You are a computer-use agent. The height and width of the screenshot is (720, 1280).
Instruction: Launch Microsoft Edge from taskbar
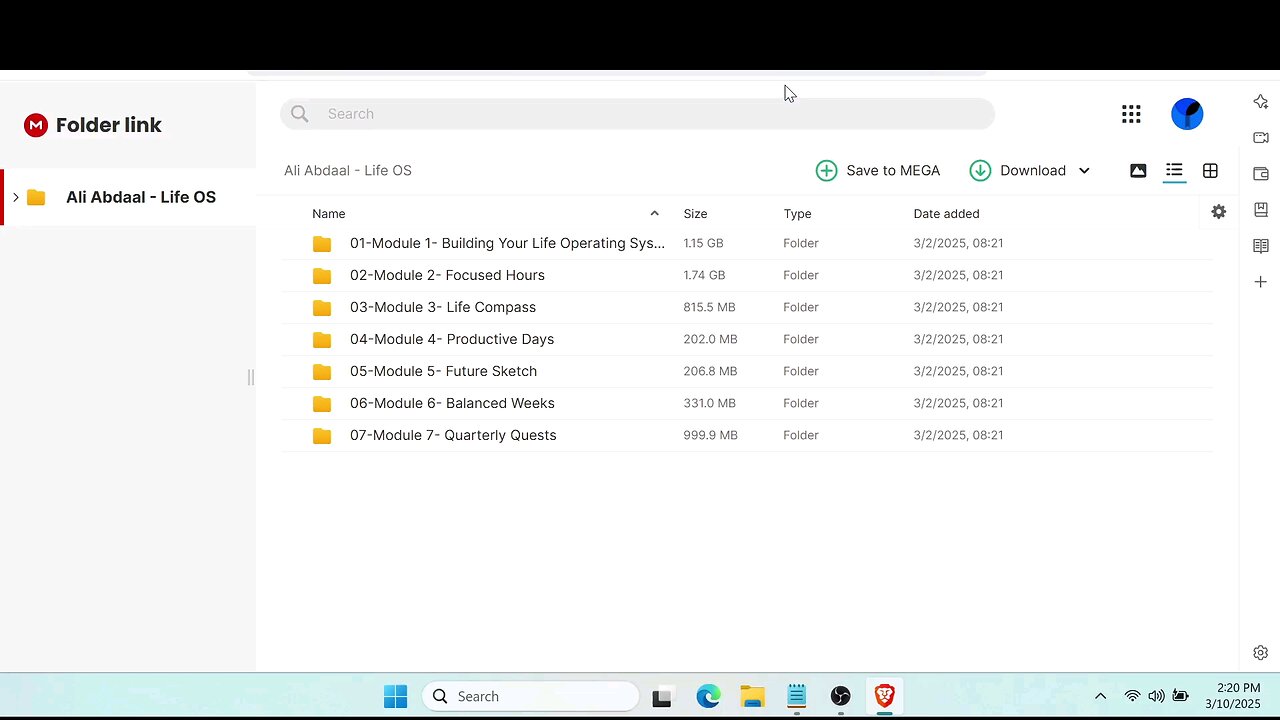tap(708, 697)
